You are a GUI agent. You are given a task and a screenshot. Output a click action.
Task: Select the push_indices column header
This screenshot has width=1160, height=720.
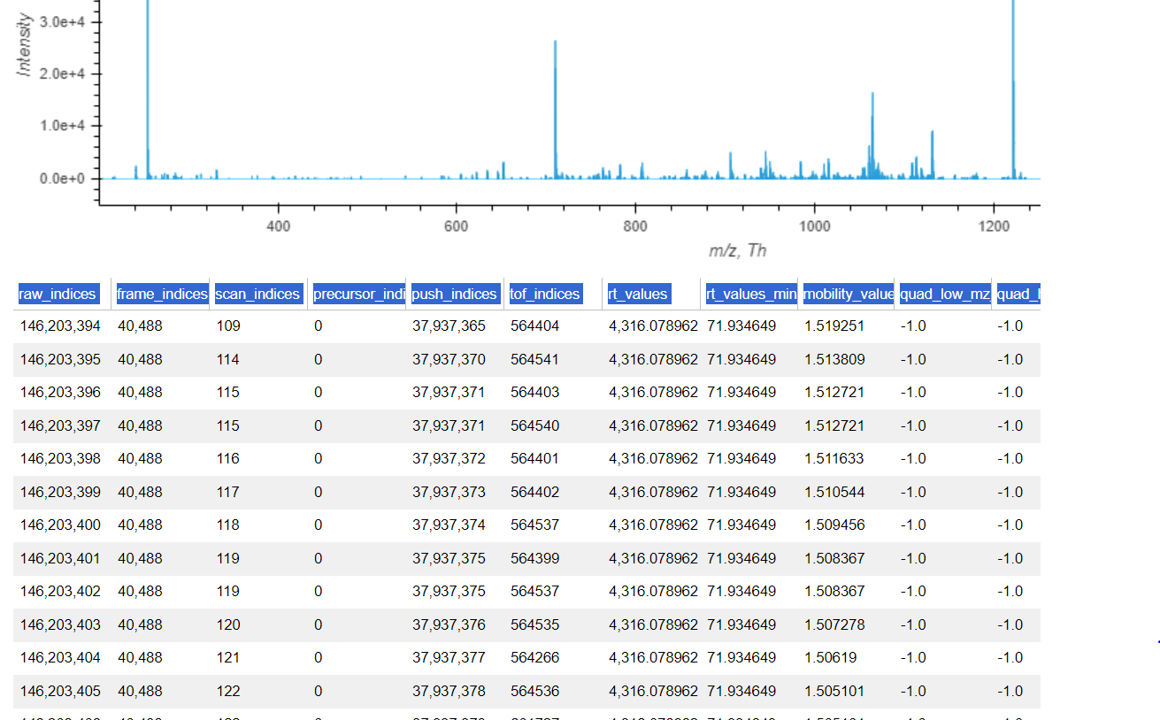454,294
